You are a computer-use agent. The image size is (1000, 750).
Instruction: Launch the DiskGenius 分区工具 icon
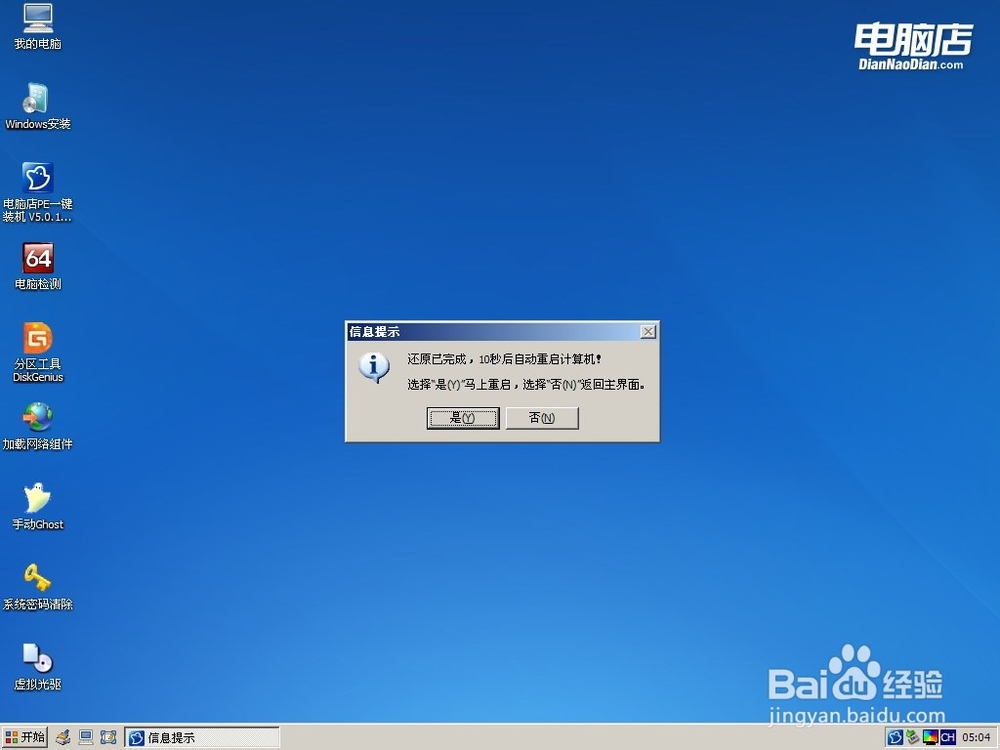point(38,352)
